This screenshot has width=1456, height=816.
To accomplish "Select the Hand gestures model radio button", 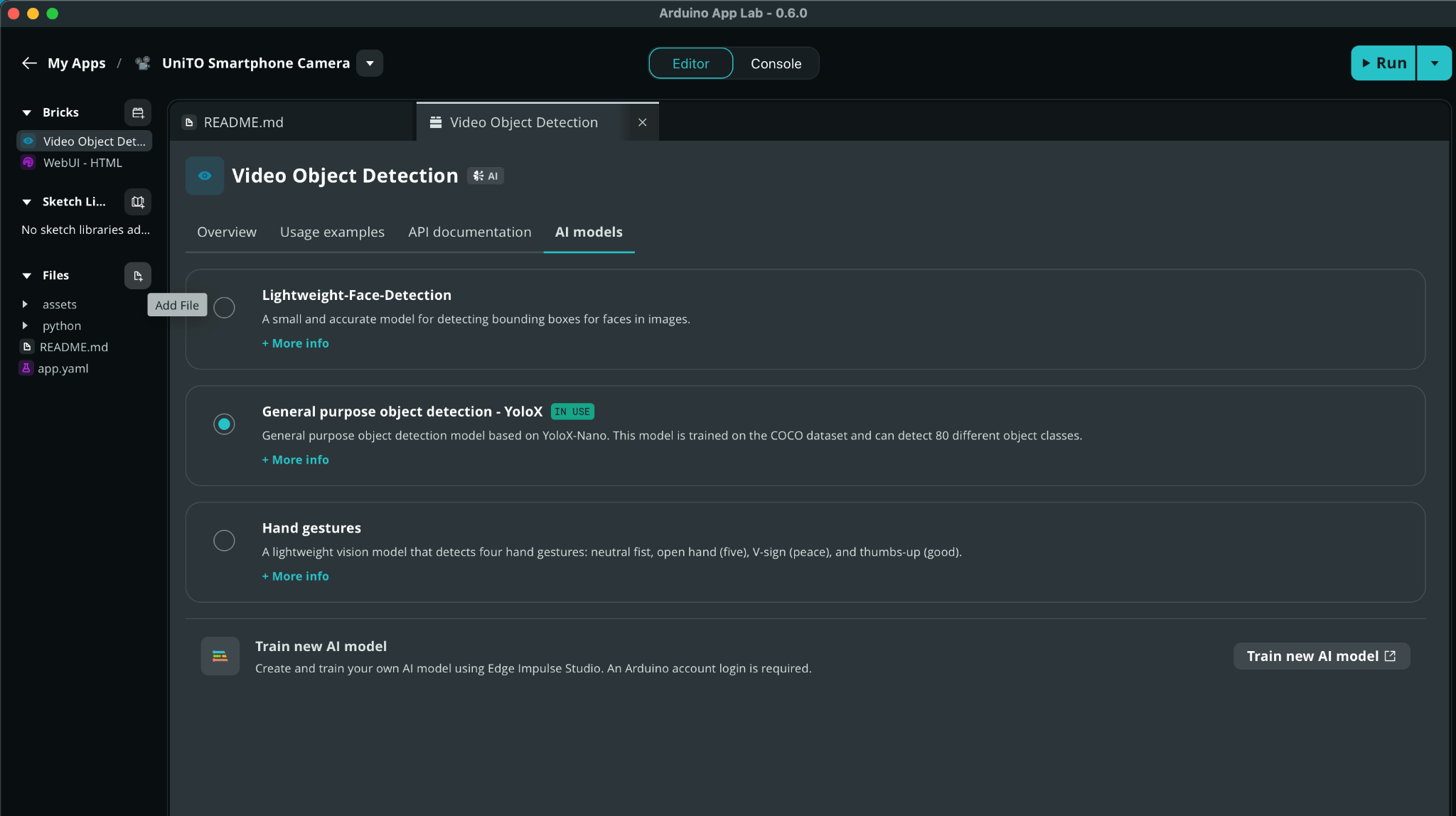I will pos(224,541).
